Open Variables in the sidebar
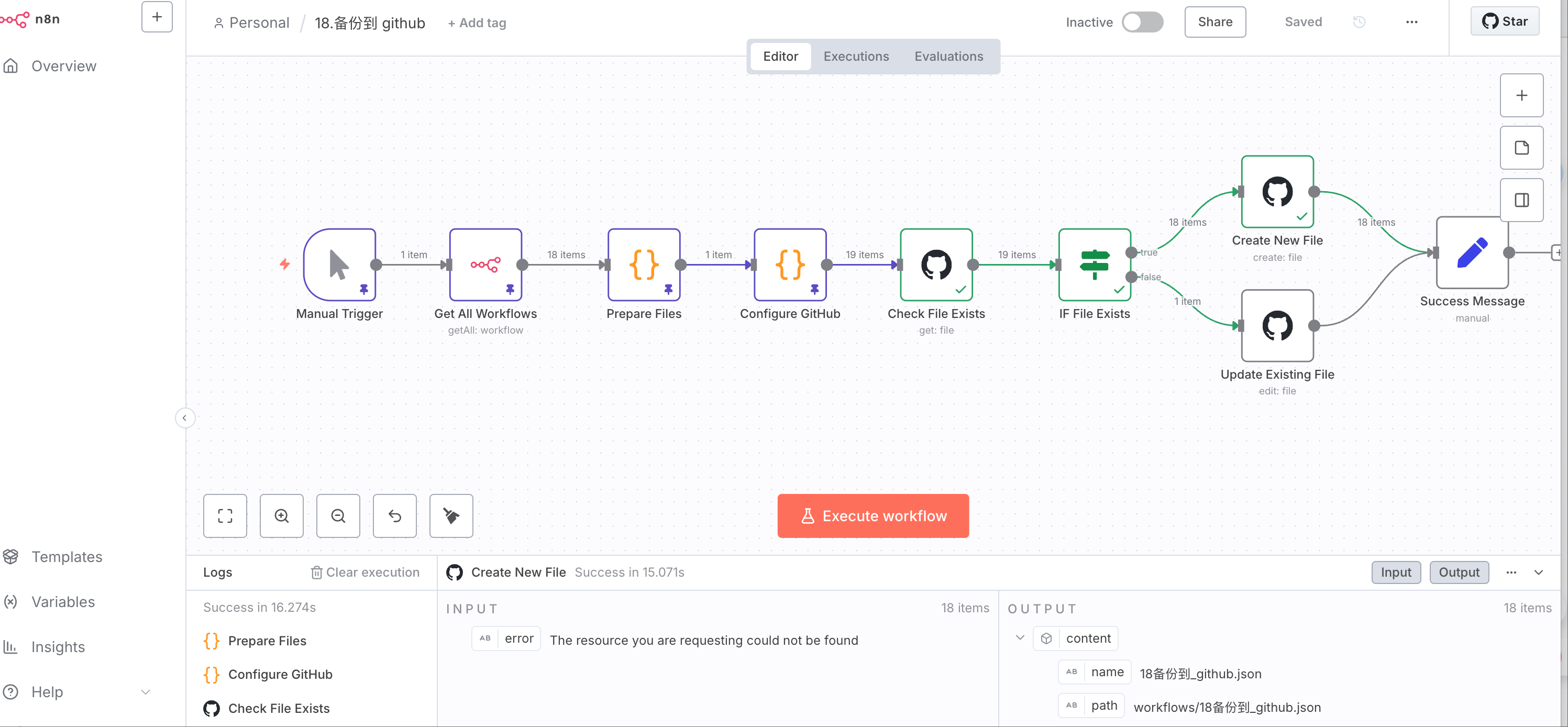The image size is (1568, 727). 63,602
